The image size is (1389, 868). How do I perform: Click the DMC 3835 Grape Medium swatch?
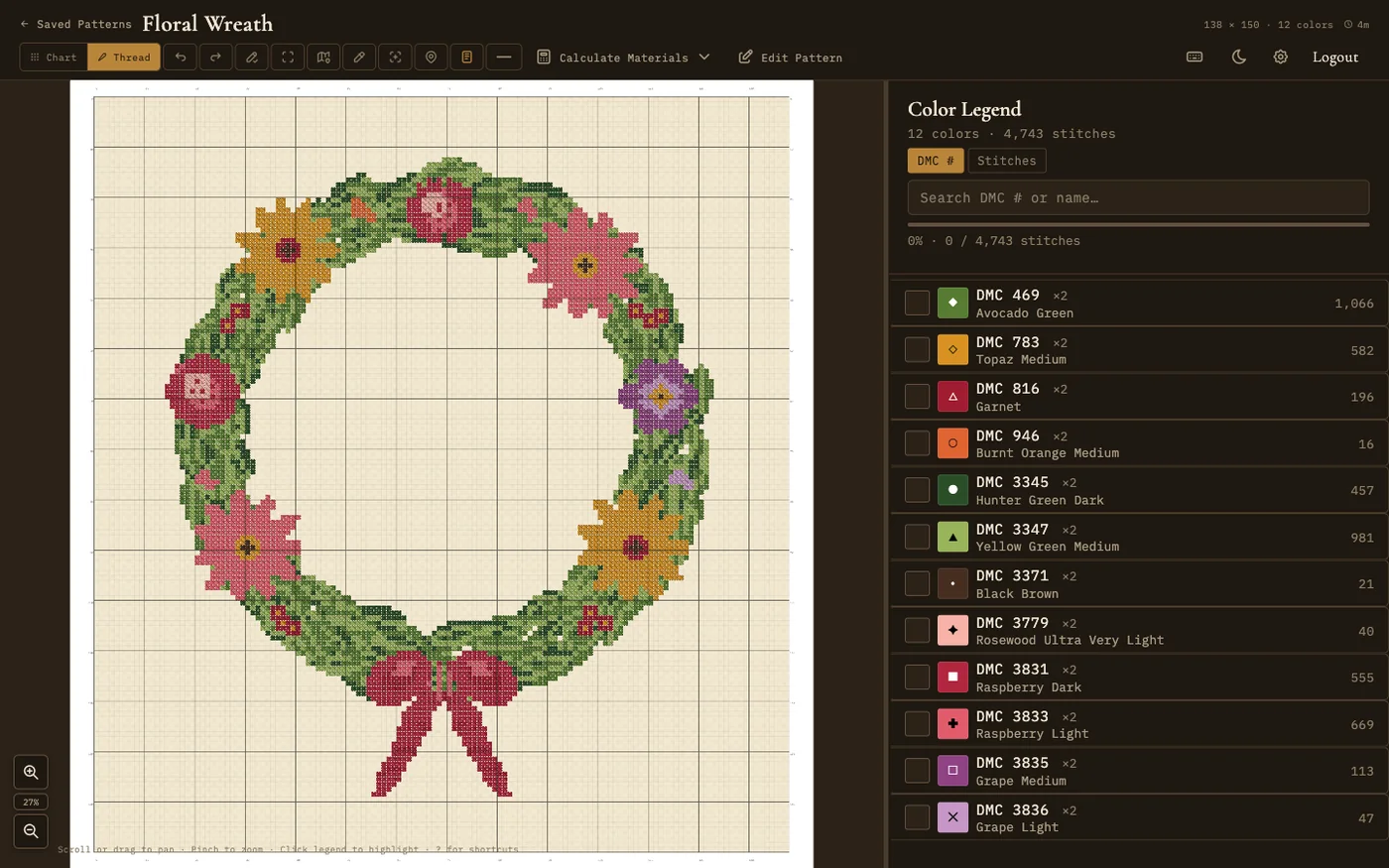pyautogui.click(x=952, y=770)
